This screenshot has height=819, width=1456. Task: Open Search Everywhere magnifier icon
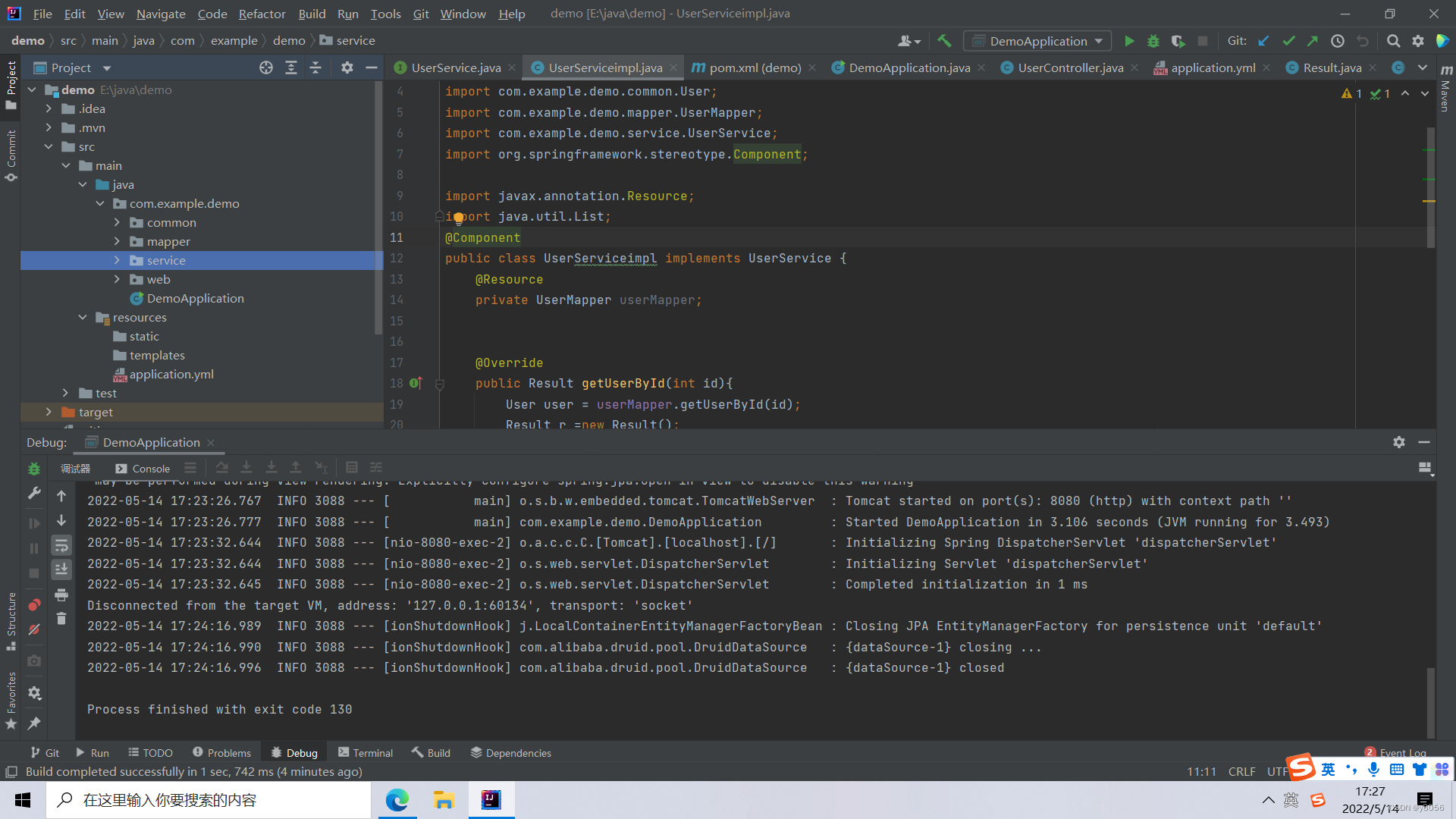point(1393,41)
